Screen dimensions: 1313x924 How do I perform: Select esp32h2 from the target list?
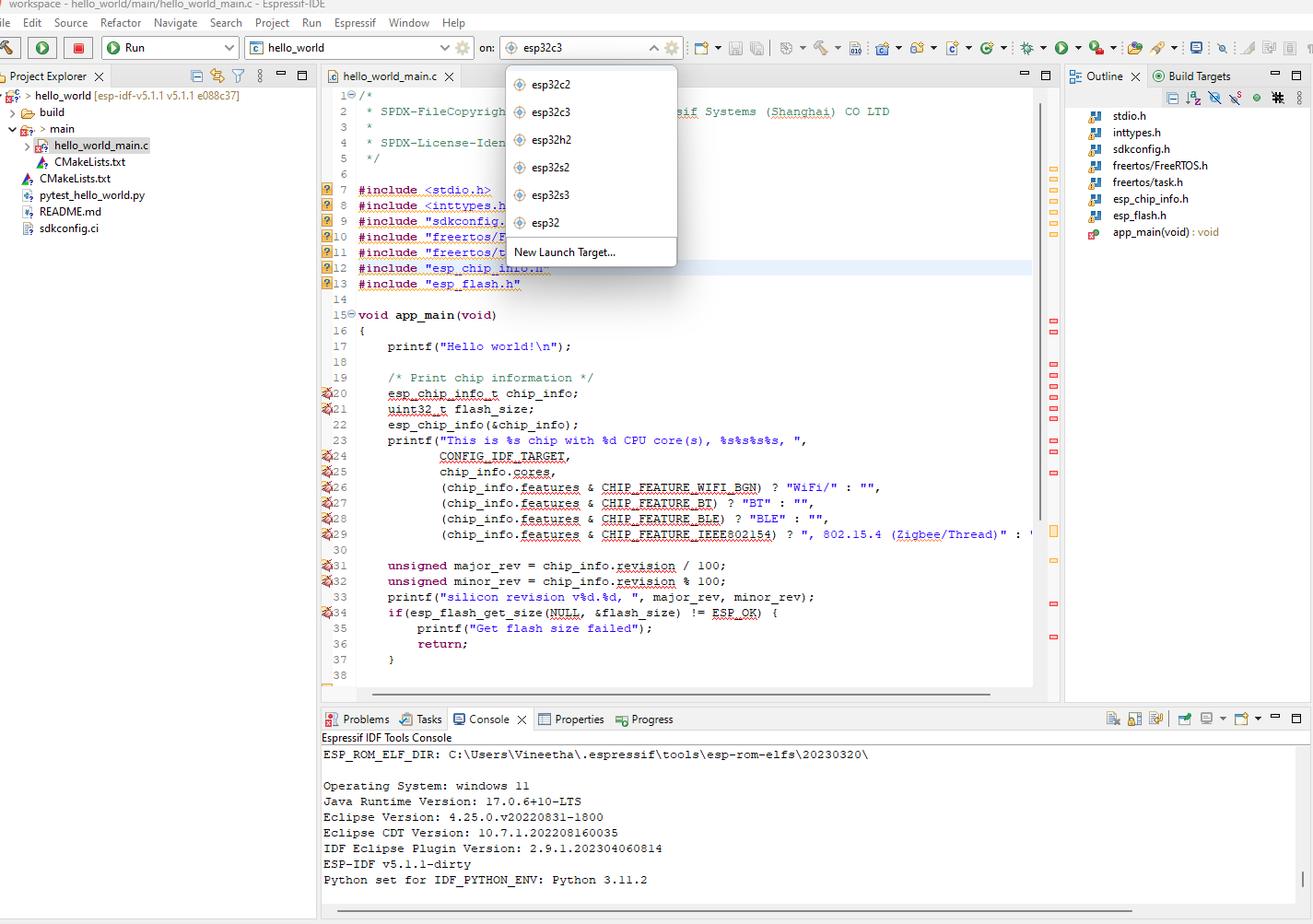[592, 140]
